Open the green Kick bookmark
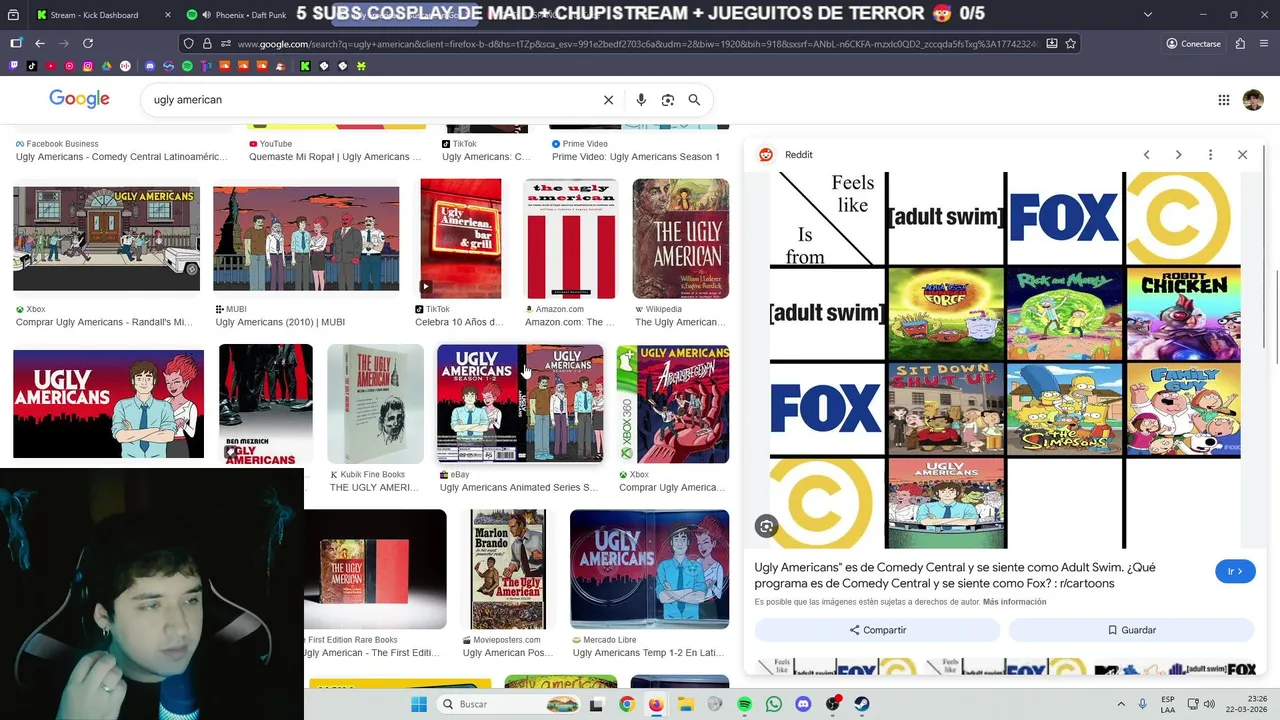Viewport: 1280px width, 720px height. 305,66
